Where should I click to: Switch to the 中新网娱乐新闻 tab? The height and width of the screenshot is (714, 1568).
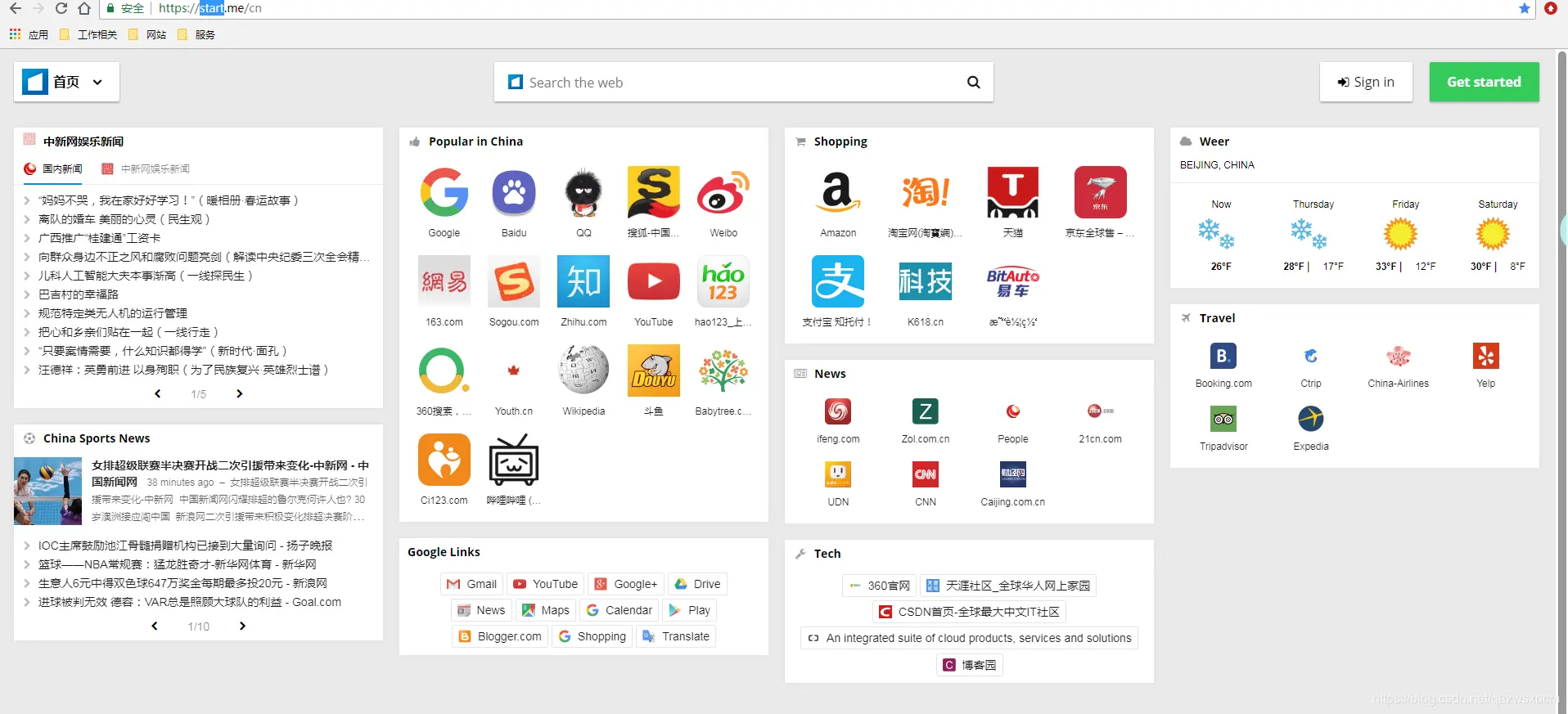(146, 168)
